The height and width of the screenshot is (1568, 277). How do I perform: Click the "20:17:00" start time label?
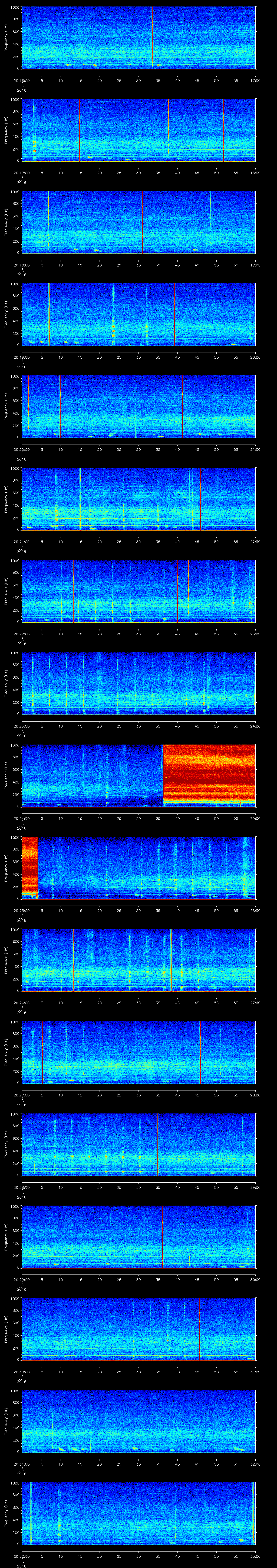(x=21, y=173)
